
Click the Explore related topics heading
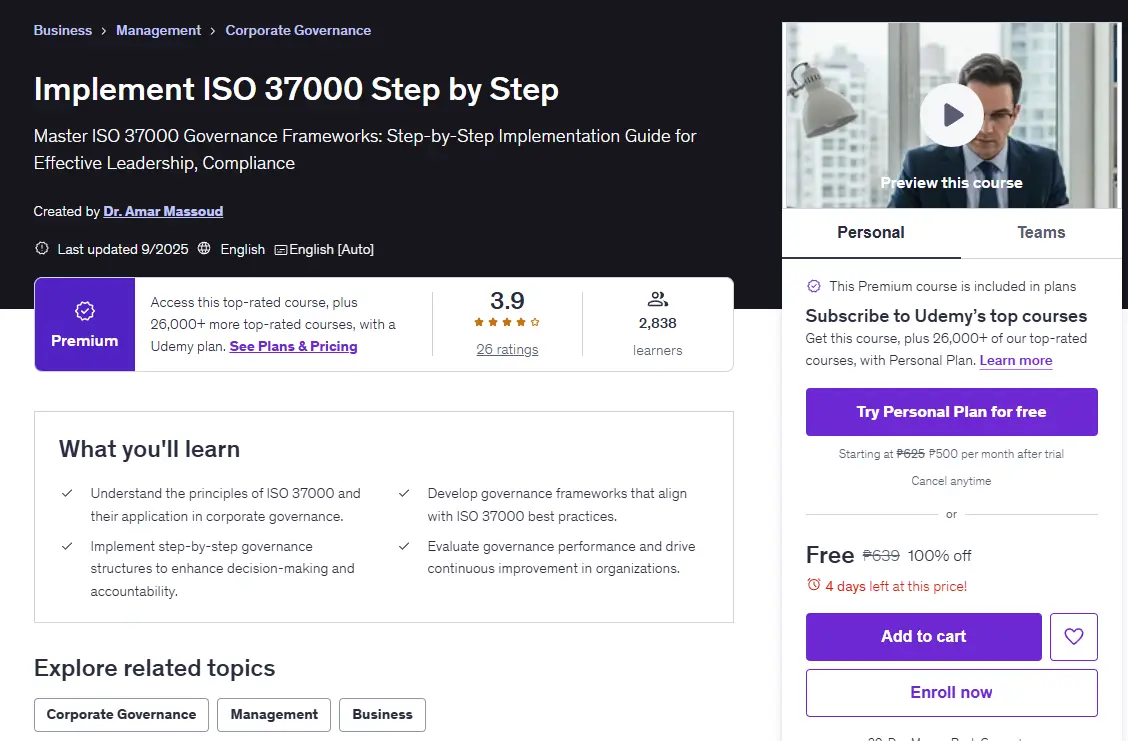tap(155, 668)
